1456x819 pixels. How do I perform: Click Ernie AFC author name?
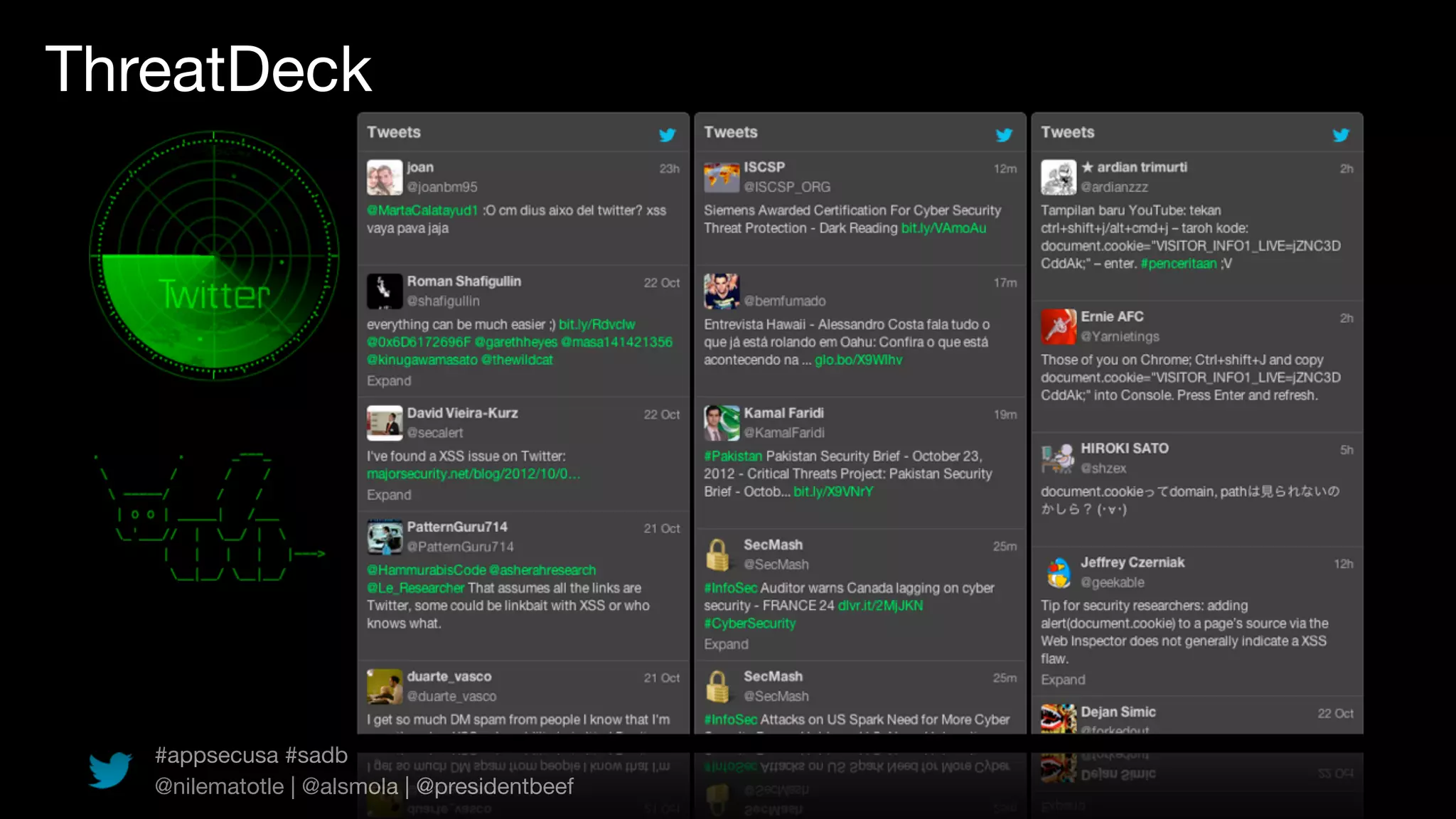[x=1112, y=316]
